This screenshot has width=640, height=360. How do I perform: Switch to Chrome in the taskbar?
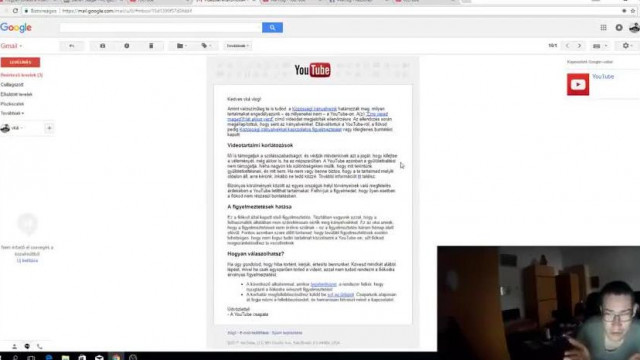coord(116,357)
